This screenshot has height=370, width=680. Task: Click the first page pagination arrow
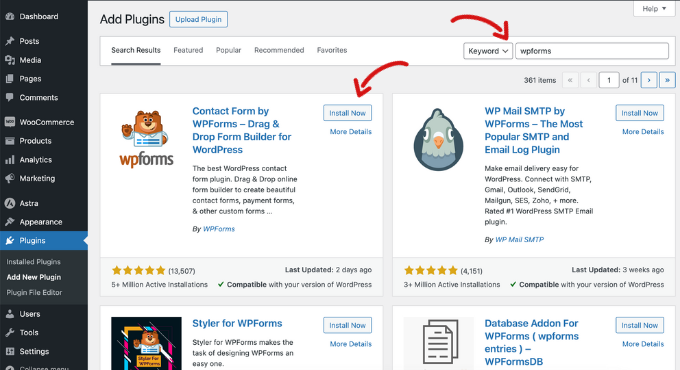pos(570,80)
